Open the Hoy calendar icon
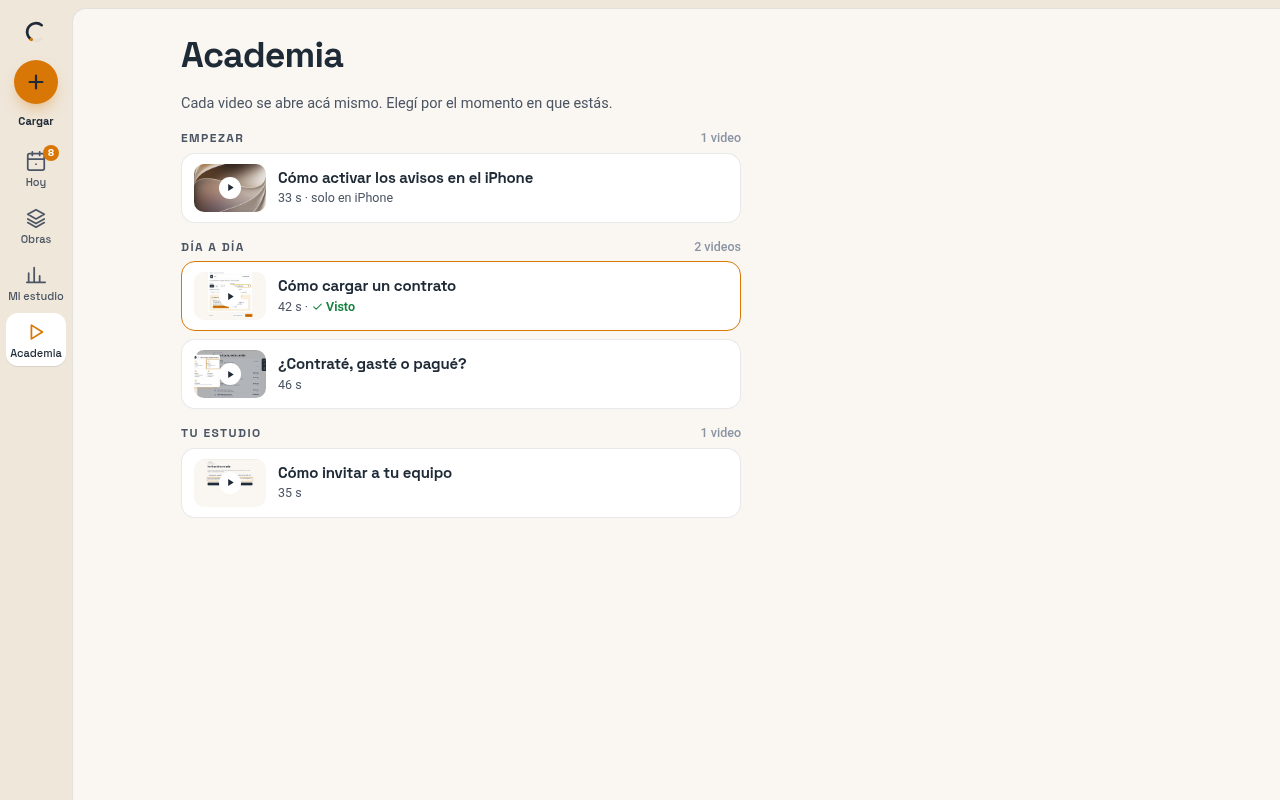 (36, 161)
